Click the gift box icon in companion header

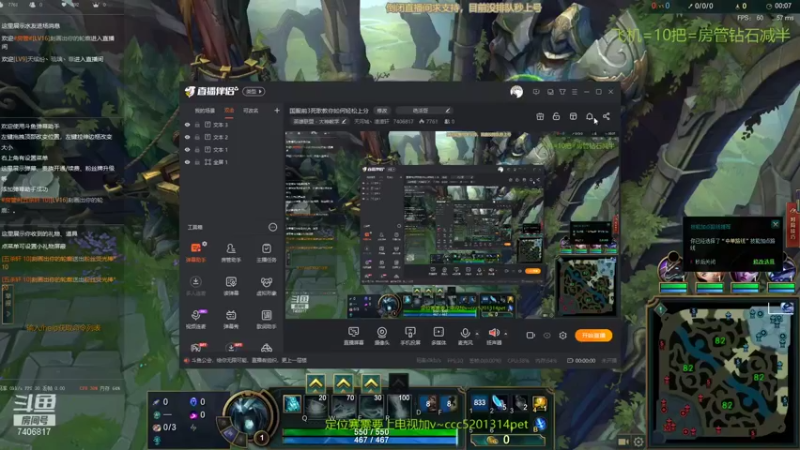click(x=540, y=117)
